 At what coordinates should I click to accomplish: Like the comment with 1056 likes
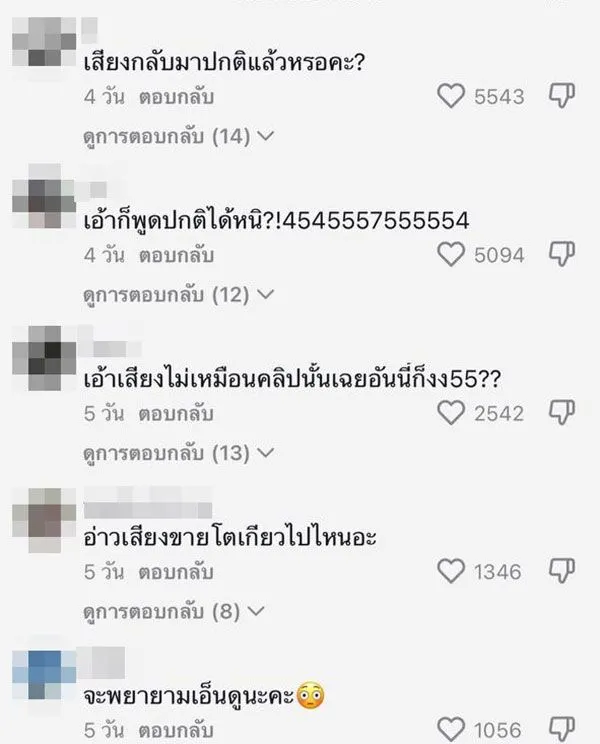tap(450, 729)
